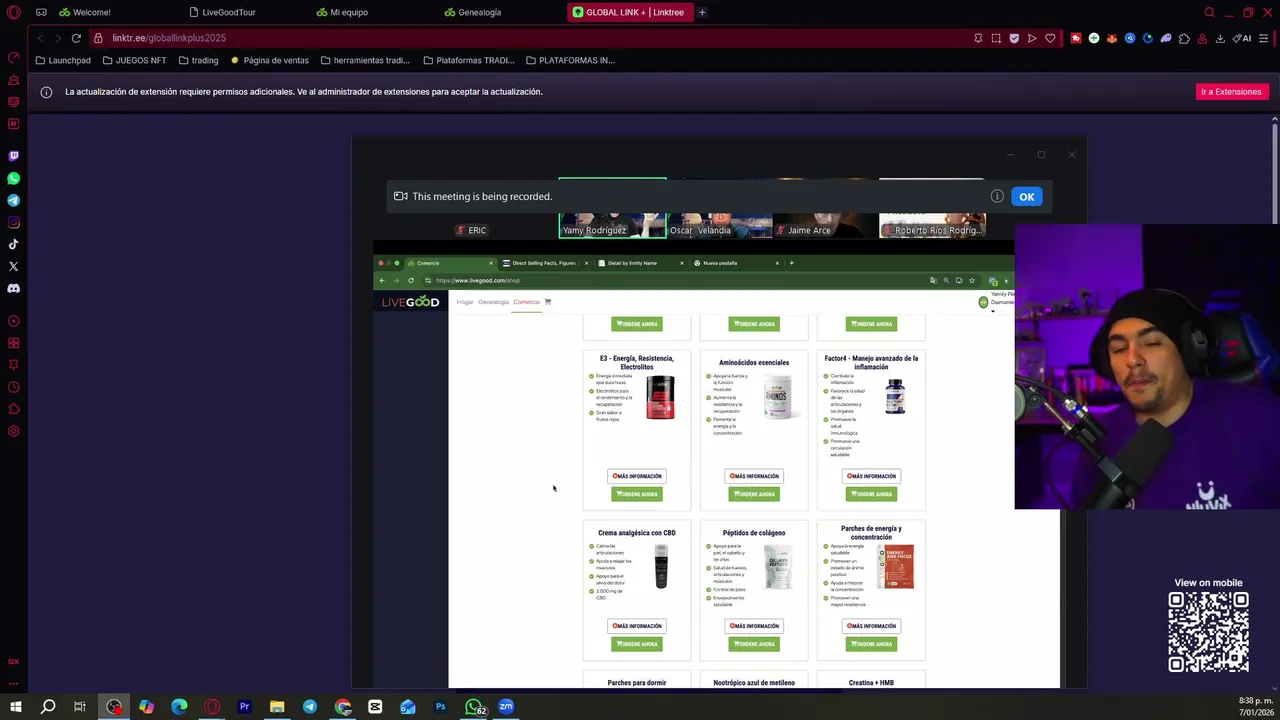This screenshot has height=720, width=1280.
Task: Open Discord in the Opera sidebar
Action: [x=14, y=288]
